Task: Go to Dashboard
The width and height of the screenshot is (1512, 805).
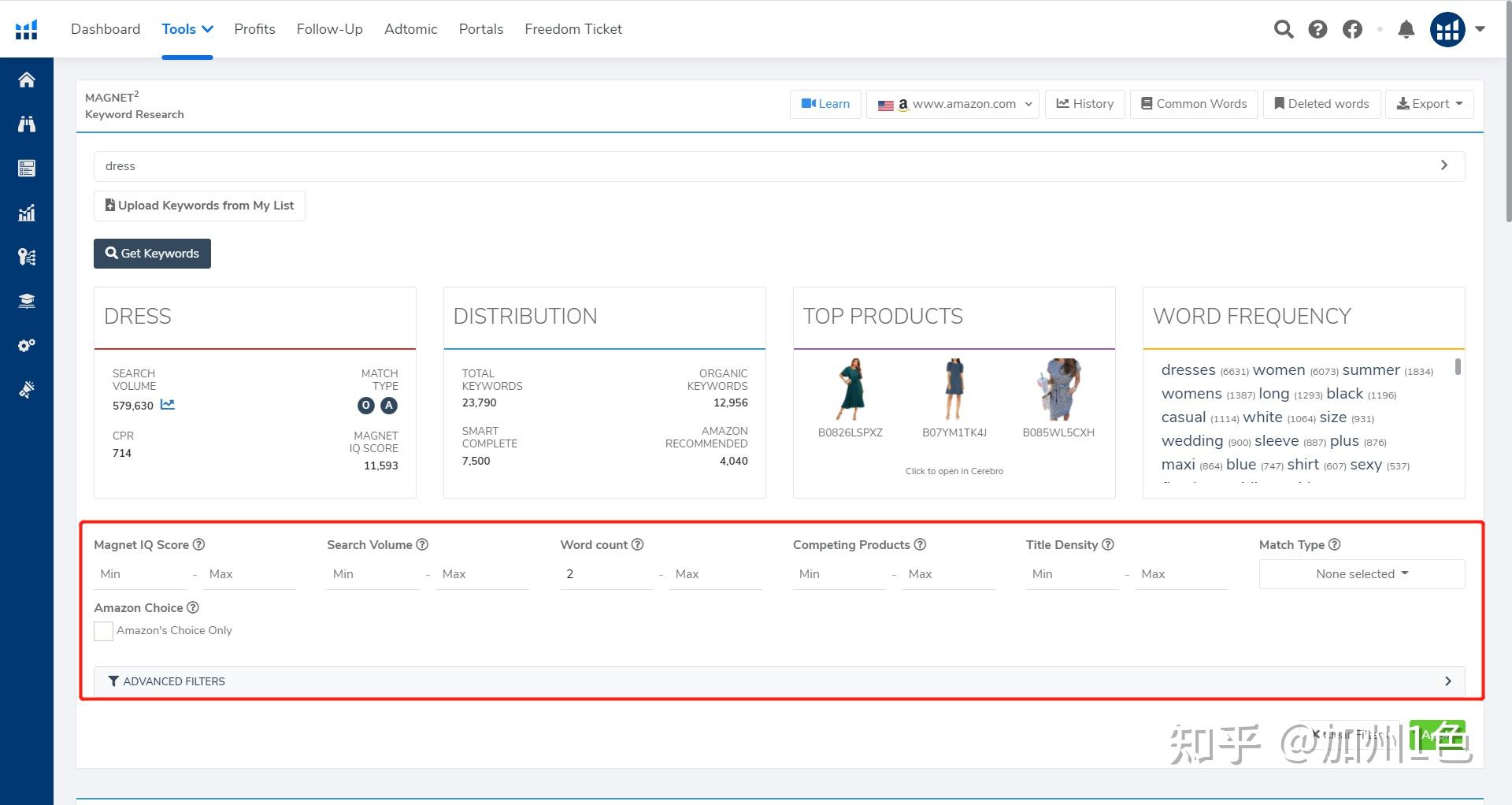Action: click(x=106, y=29)
